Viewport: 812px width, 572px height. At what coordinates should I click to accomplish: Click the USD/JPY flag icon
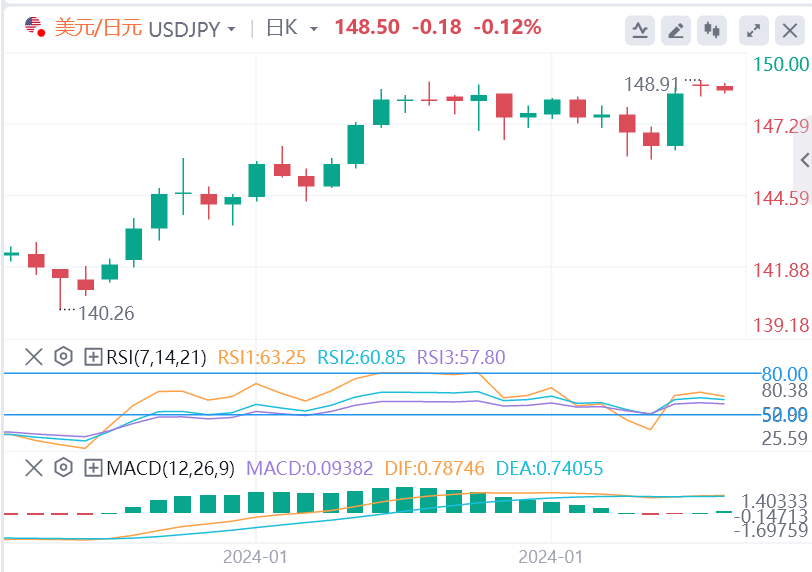[x=34, y=27]
